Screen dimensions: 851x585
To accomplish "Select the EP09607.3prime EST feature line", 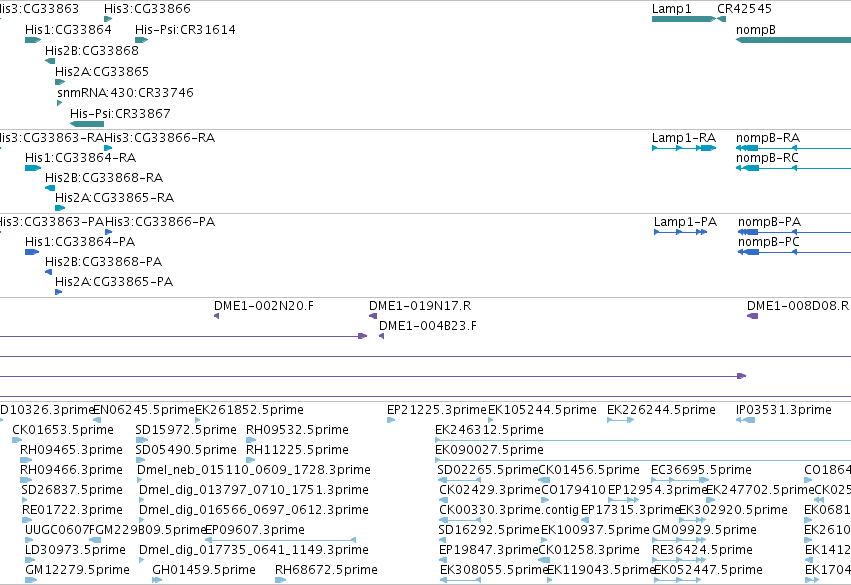I will 281,540.
